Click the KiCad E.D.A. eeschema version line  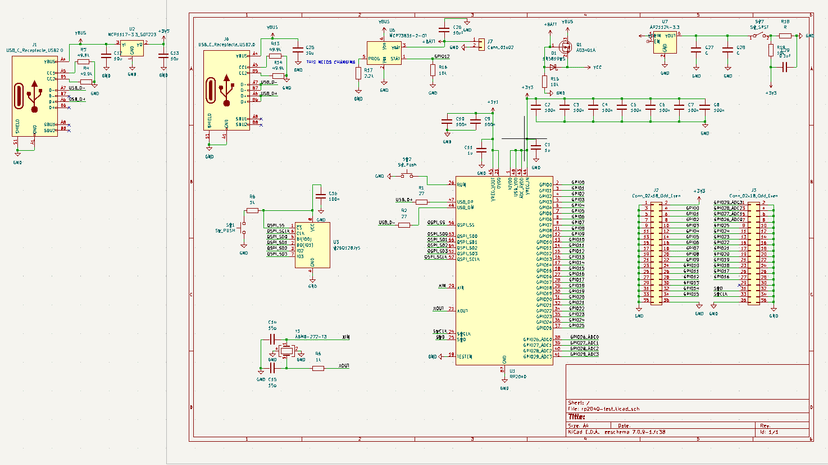click(x=616, y=432)
